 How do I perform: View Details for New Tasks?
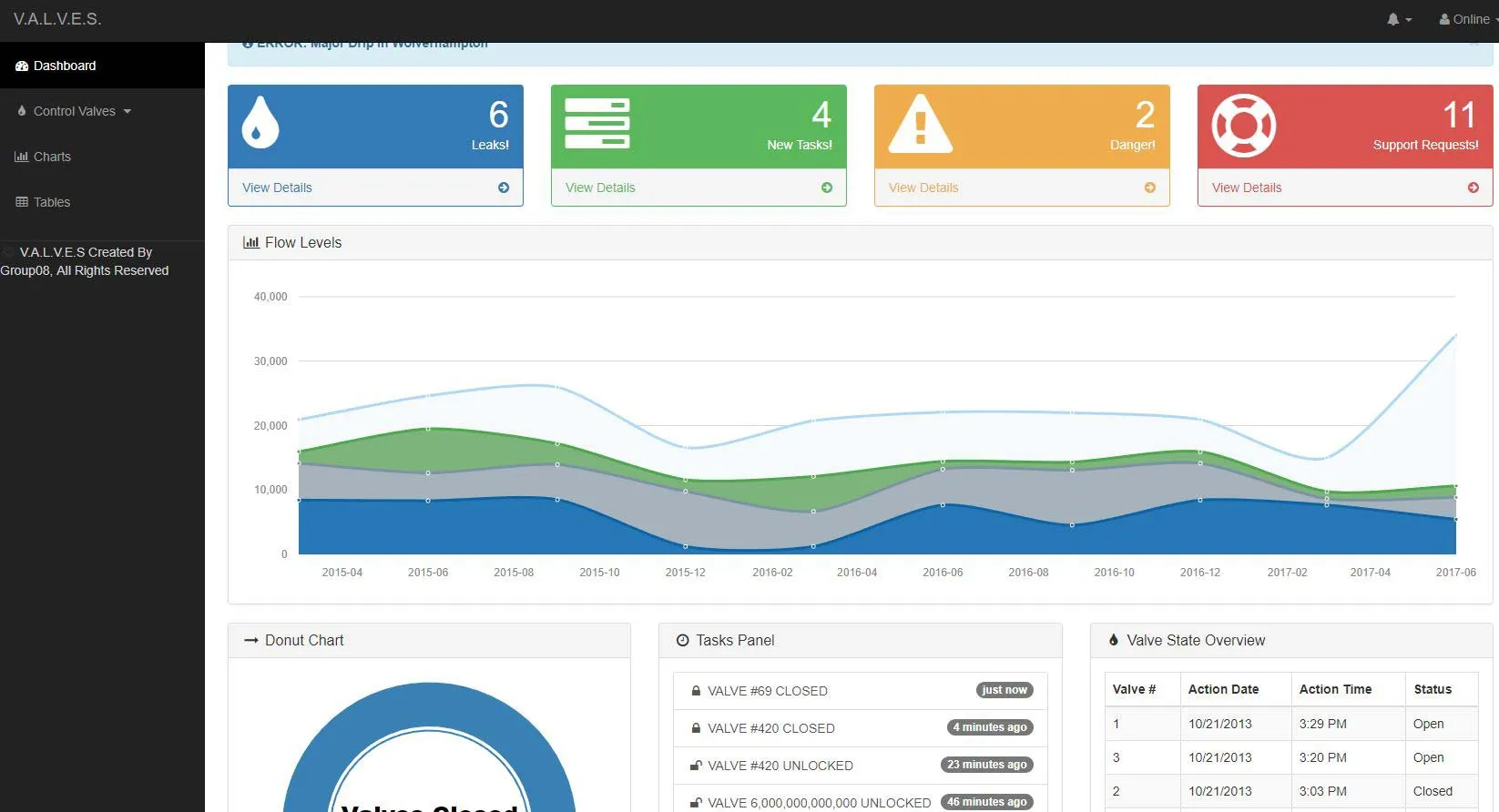coord(600,188)
